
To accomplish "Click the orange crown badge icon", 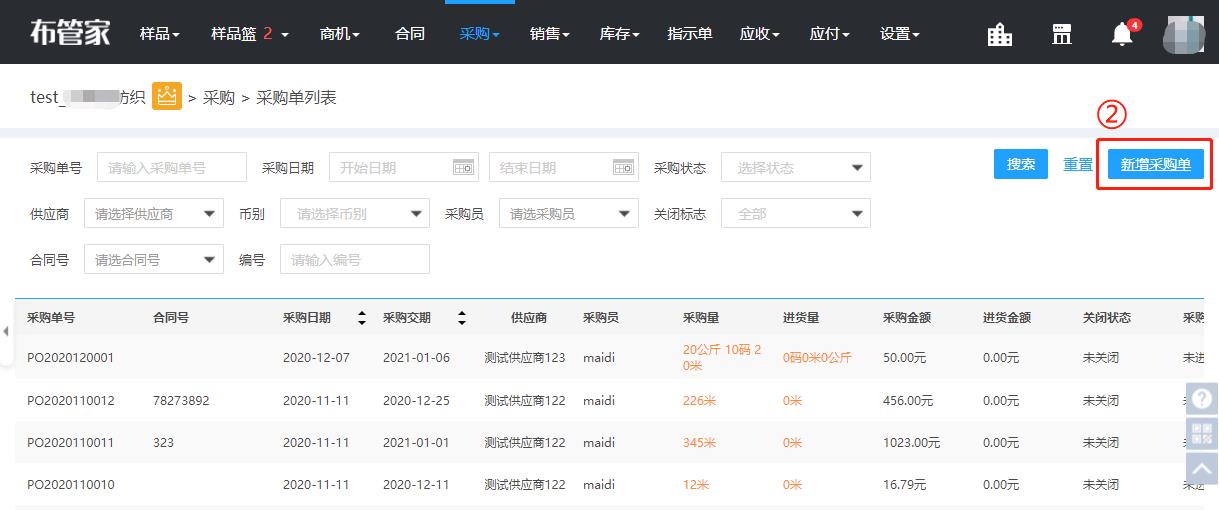I will point(166,97).
